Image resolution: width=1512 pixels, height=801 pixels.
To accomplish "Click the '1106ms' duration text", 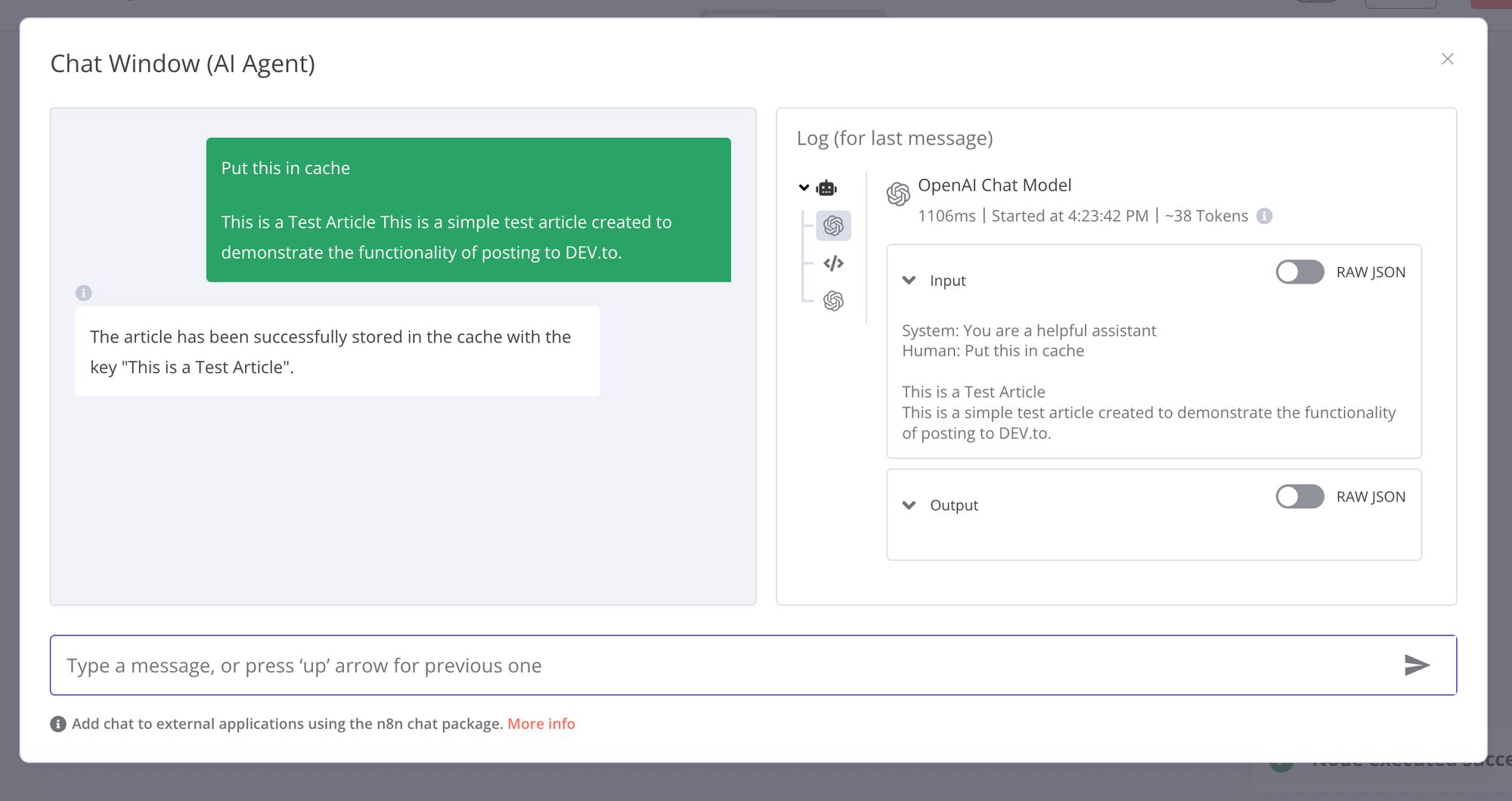I will 947,216.
